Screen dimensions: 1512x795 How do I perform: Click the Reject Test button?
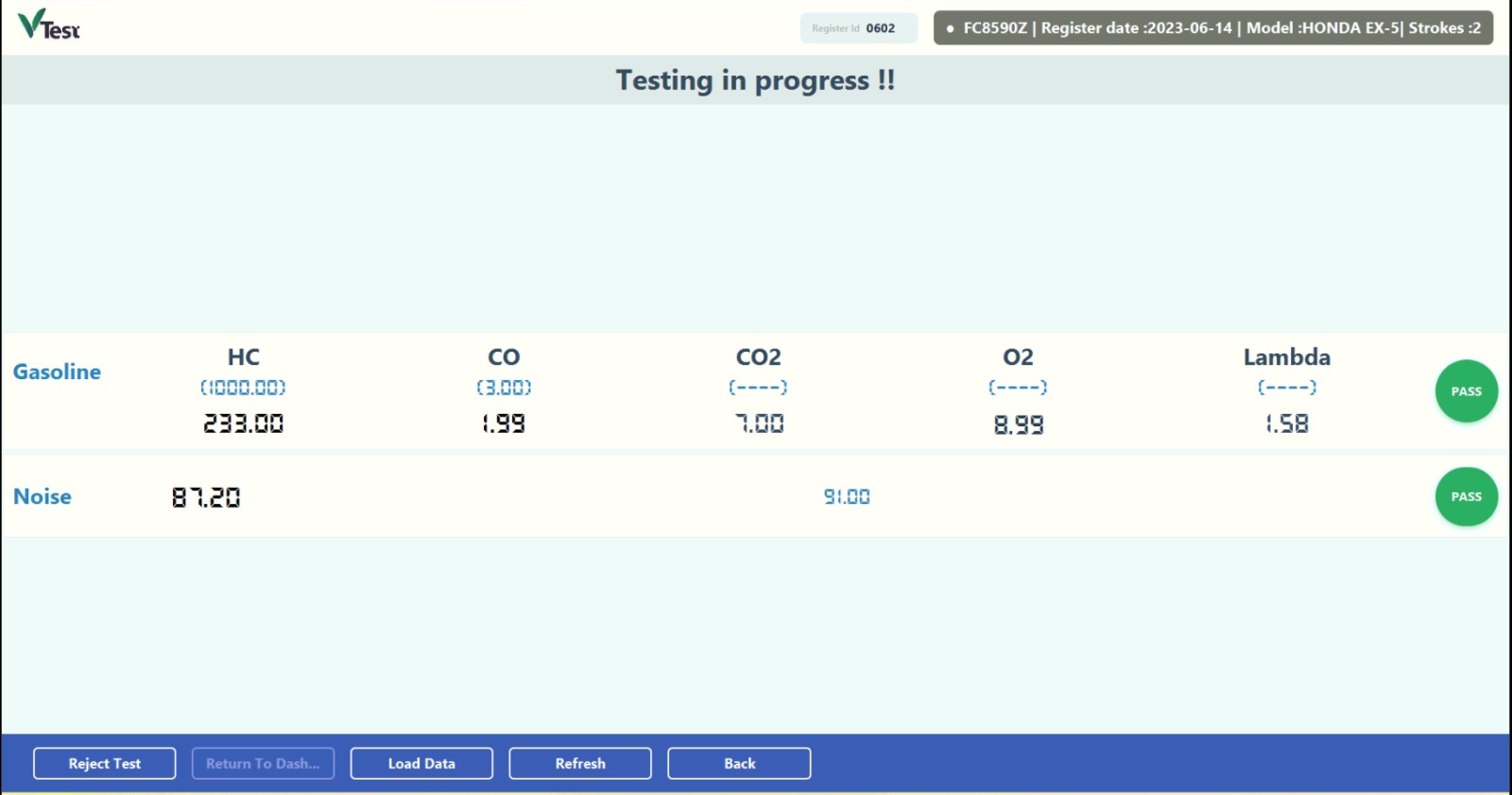click(105, 764)
